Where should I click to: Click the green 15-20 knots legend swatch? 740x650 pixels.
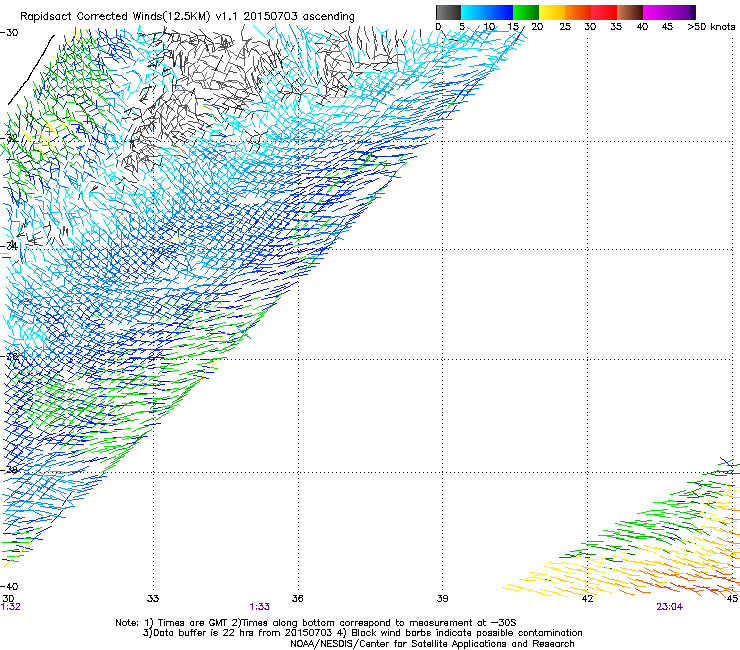coord(526,12)
